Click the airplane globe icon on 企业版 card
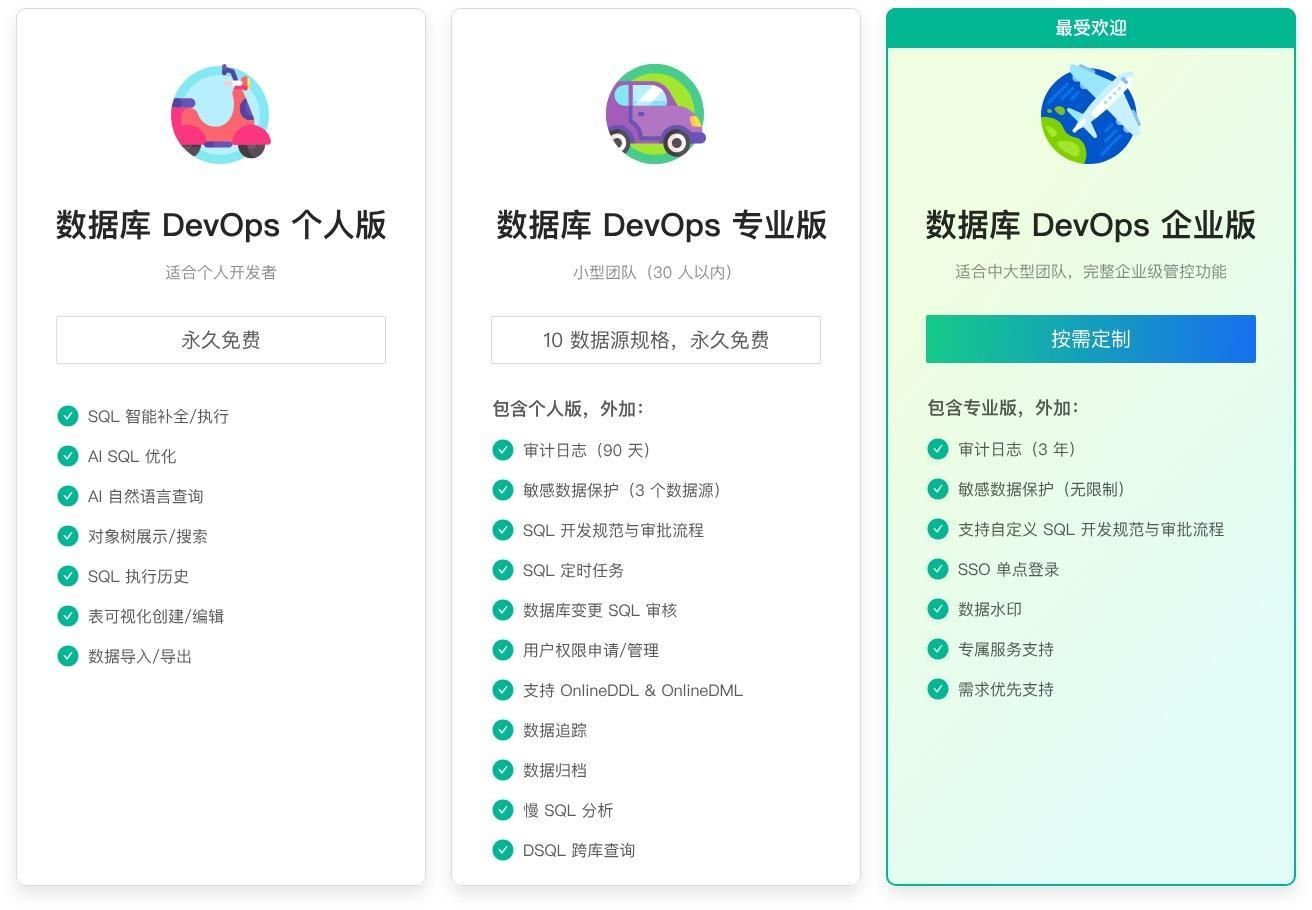This screenshot has width=1312, height=910. click(x=1090, y=113)
